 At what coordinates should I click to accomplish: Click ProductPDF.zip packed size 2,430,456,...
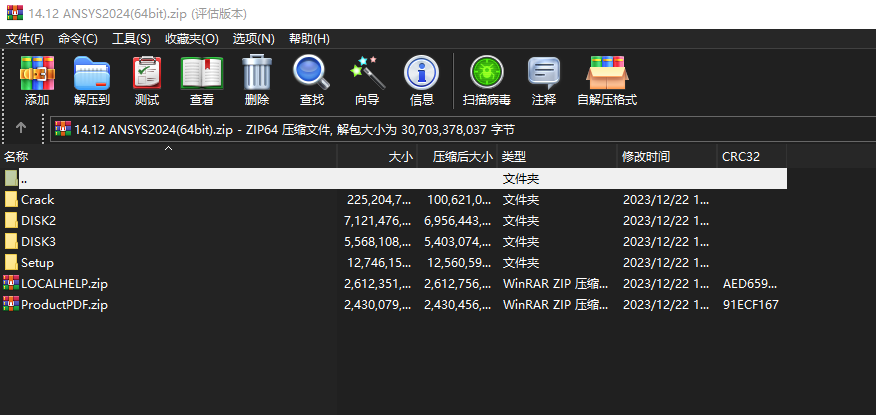tap(458, 304)
